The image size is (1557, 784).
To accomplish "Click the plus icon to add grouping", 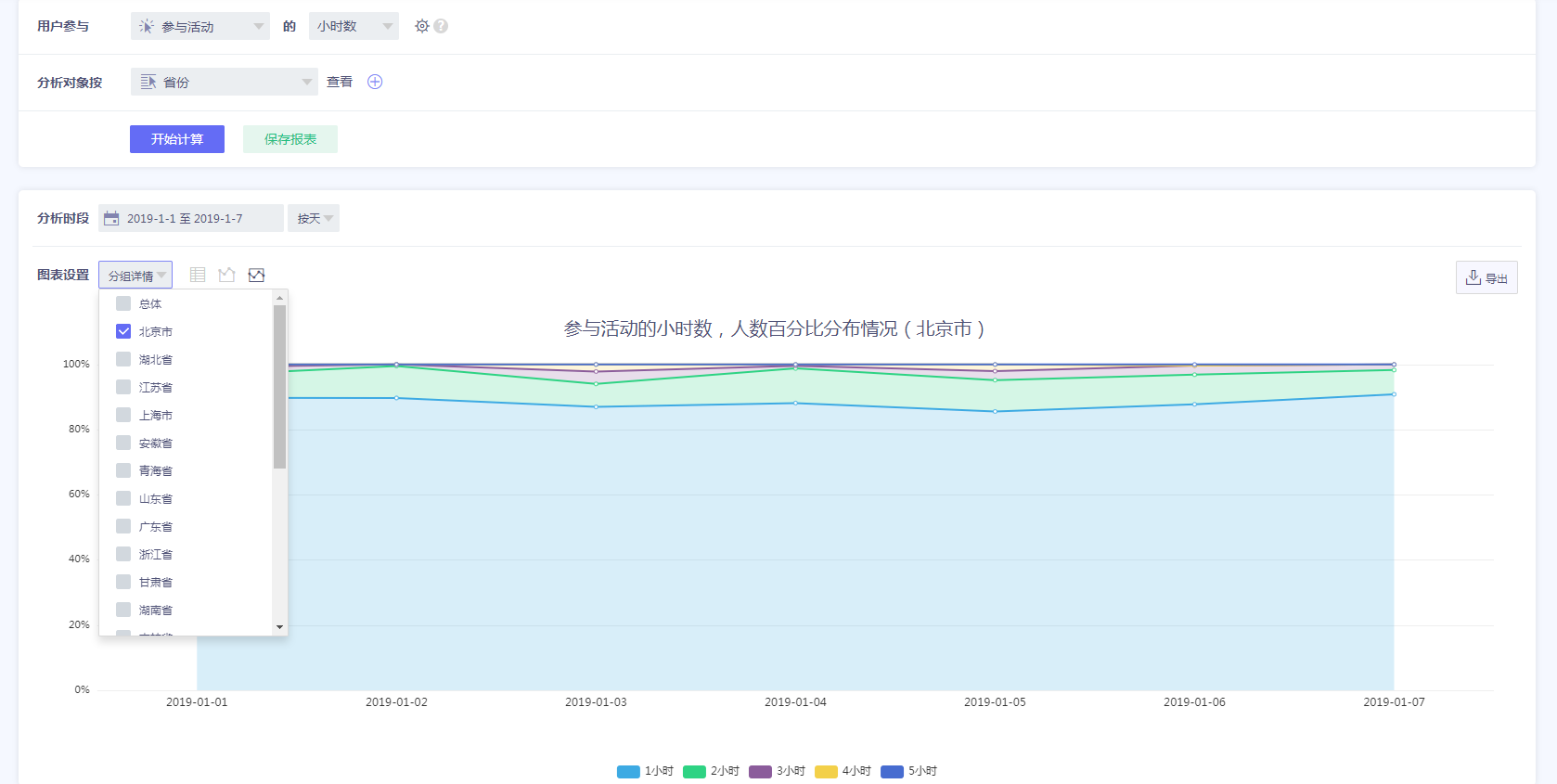I will (x=375, y=82).
